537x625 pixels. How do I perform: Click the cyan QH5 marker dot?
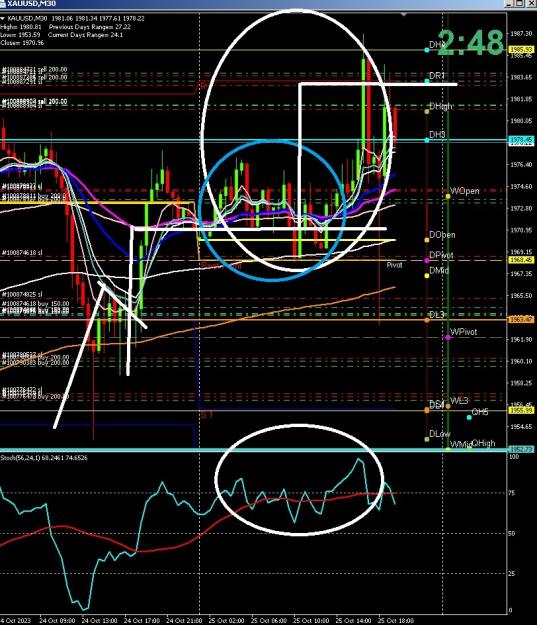point(469,417)
